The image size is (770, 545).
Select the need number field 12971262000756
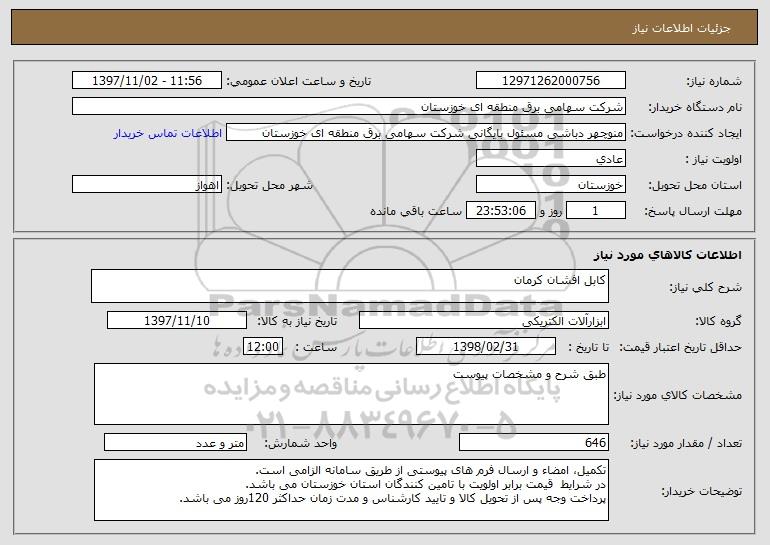click(x=550, y=81)
